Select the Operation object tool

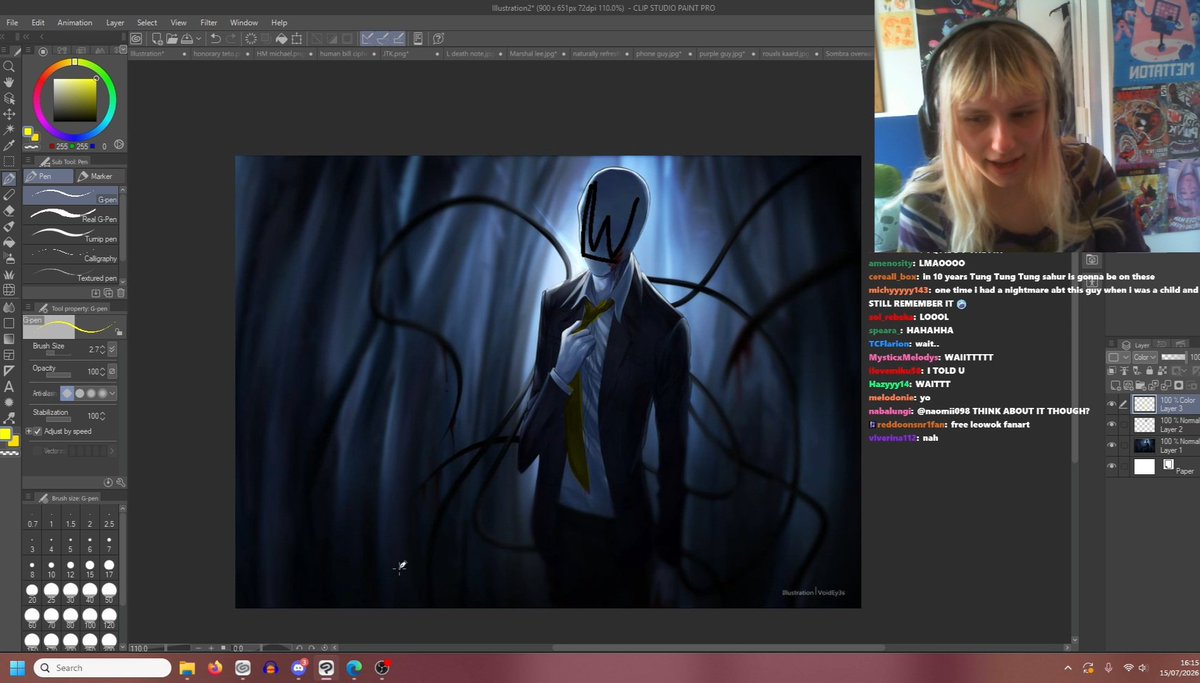[x=9, y=99]
